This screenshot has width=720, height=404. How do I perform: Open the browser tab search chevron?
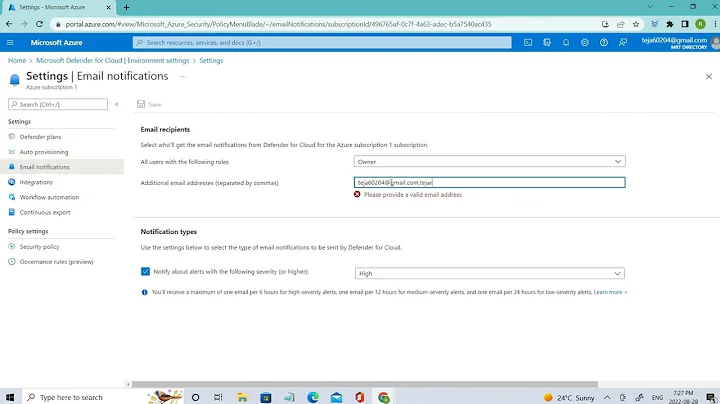click(650, 6)
